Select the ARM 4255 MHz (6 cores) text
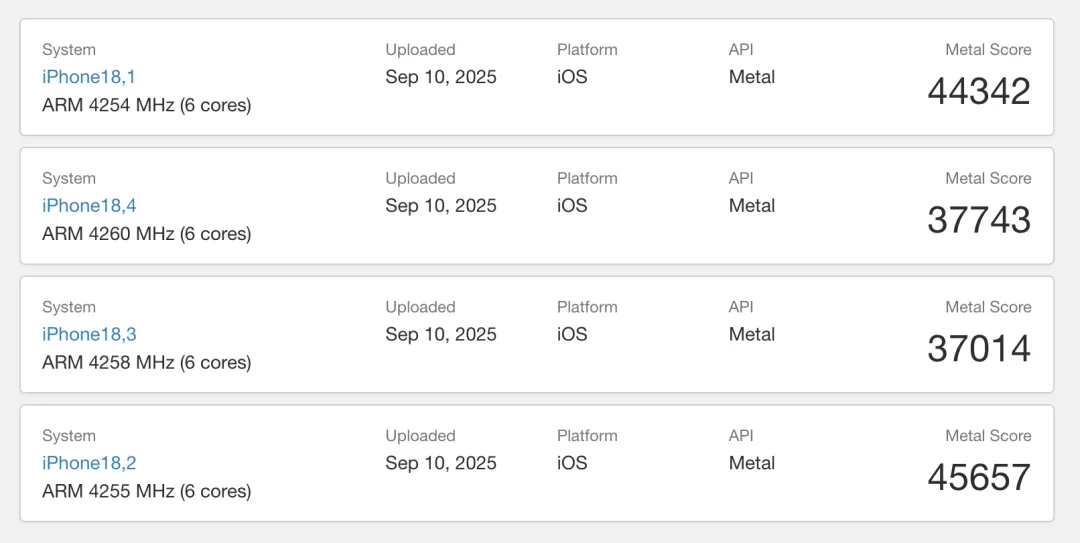The height and width of the screenshot is (543, 1080). [147, 492]
